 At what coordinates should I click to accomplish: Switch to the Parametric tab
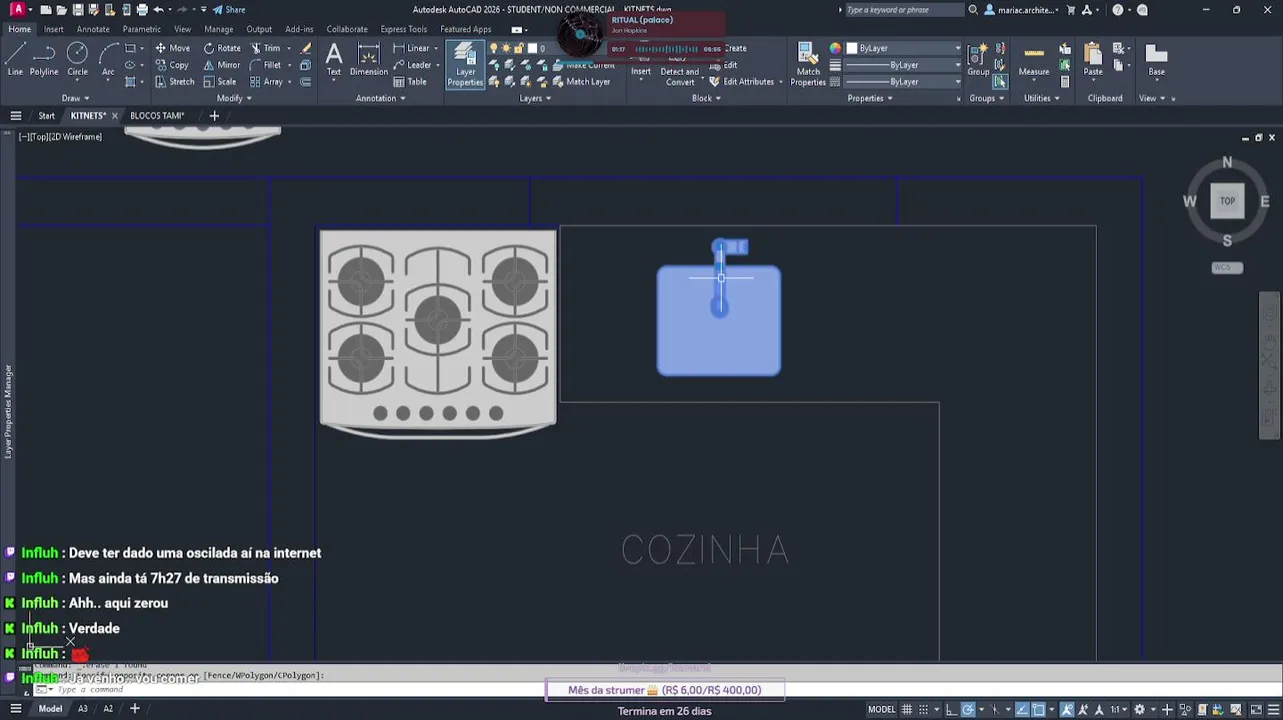point(141,29)
